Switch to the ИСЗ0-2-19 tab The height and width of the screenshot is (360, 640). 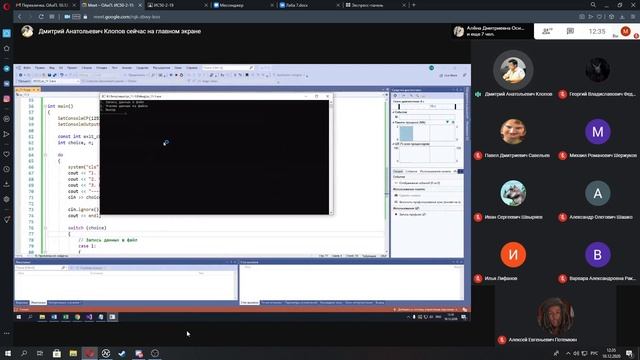(x=177, y=5)
